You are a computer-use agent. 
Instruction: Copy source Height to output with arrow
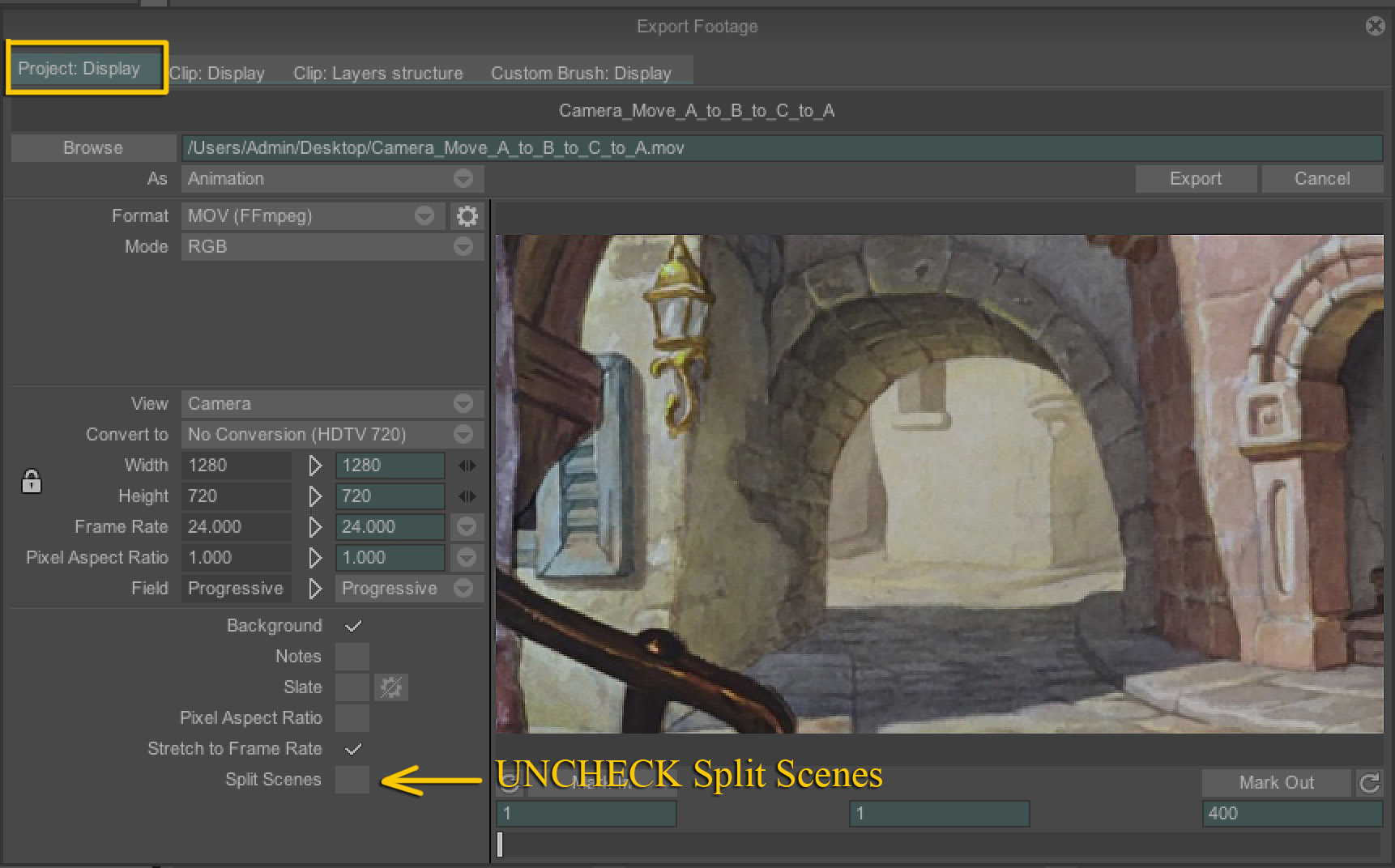point(315,496)
